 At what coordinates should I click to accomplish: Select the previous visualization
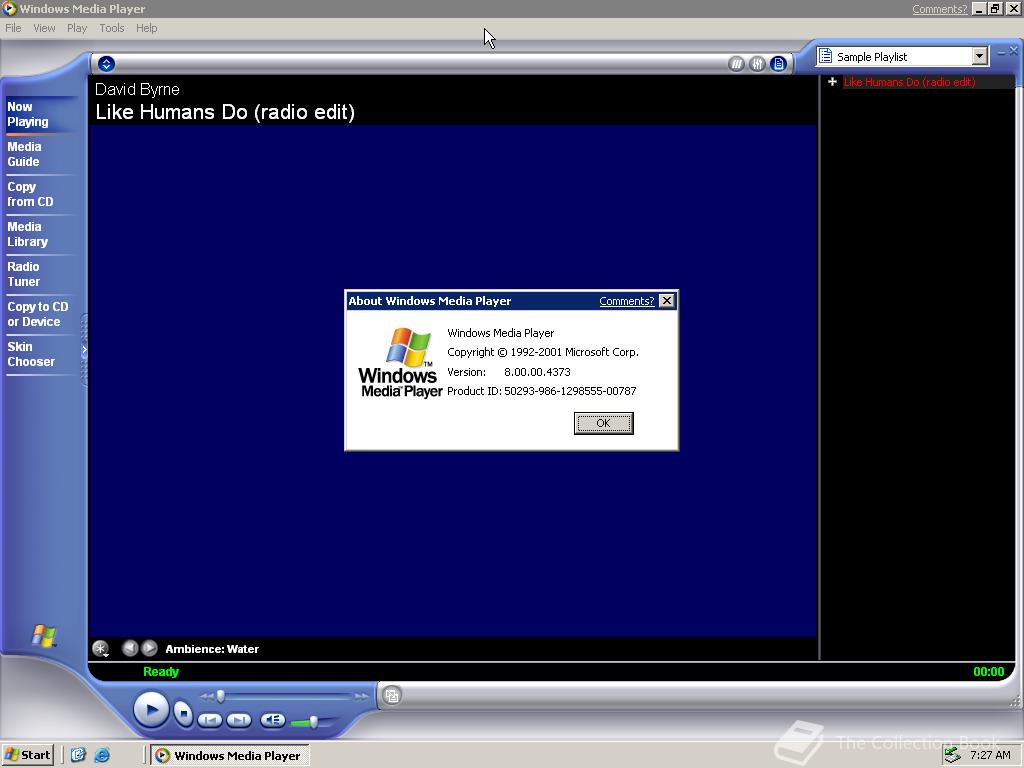(x=130, y=648)
